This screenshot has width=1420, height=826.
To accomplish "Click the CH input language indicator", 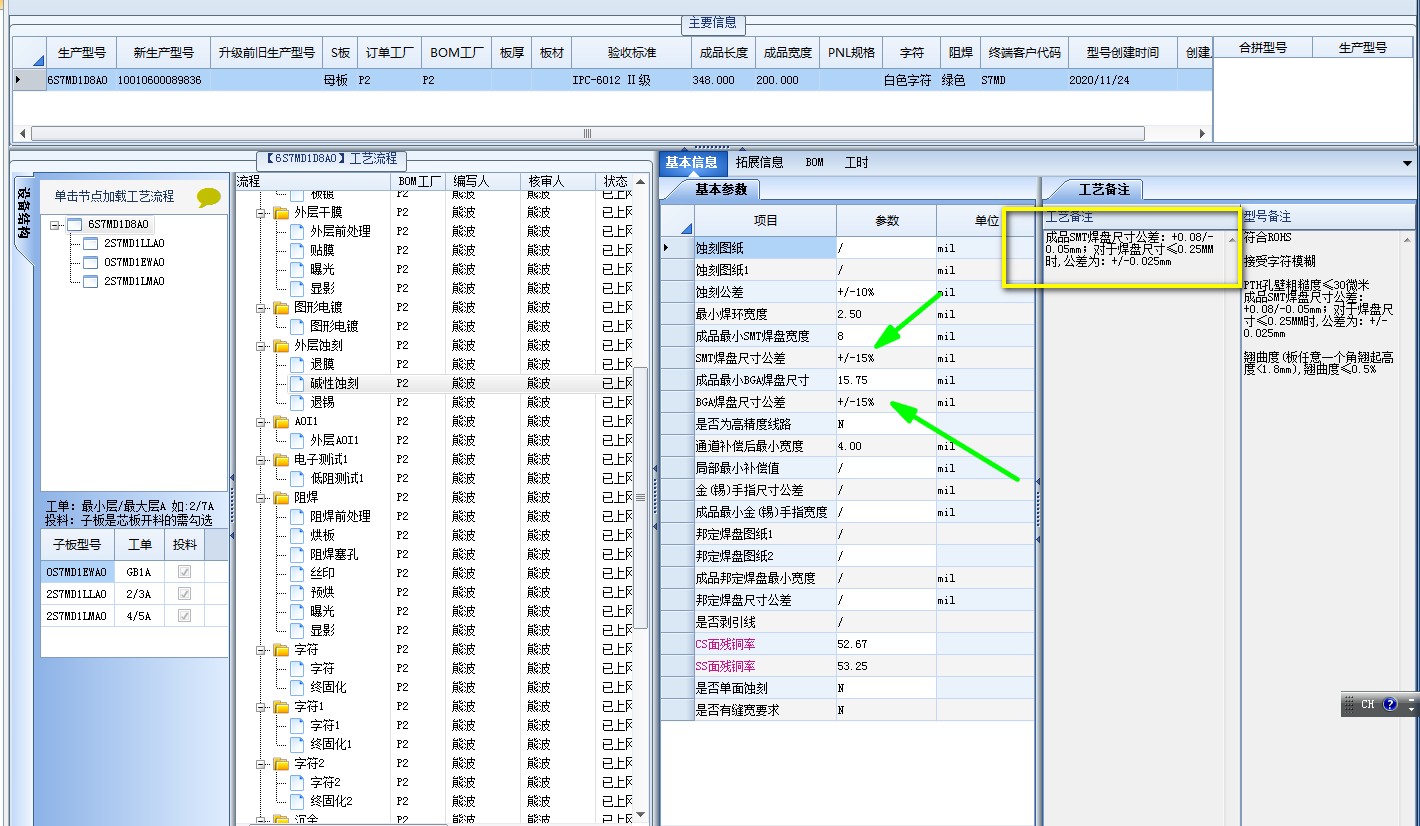I will [x=1367, y=704].
